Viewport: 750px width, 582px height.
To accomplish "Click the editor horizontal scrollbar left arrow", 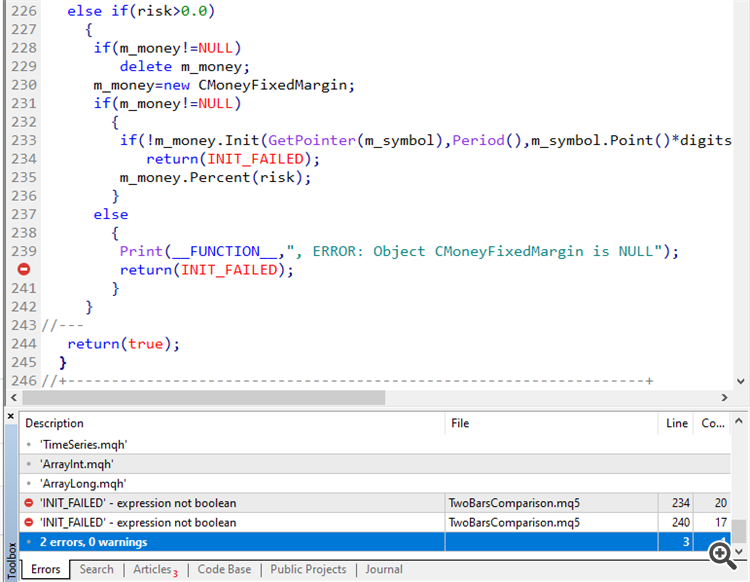I will click(11, 397).
